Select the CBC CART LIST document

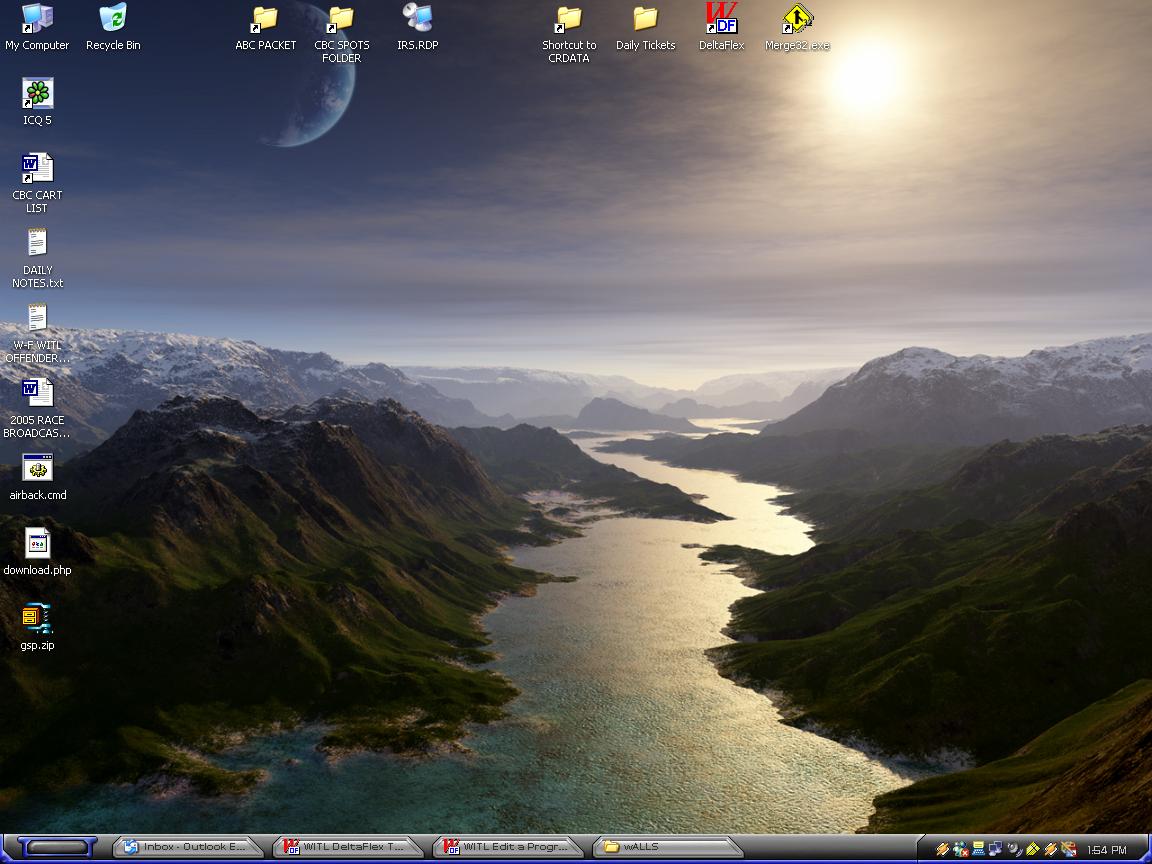37,169
